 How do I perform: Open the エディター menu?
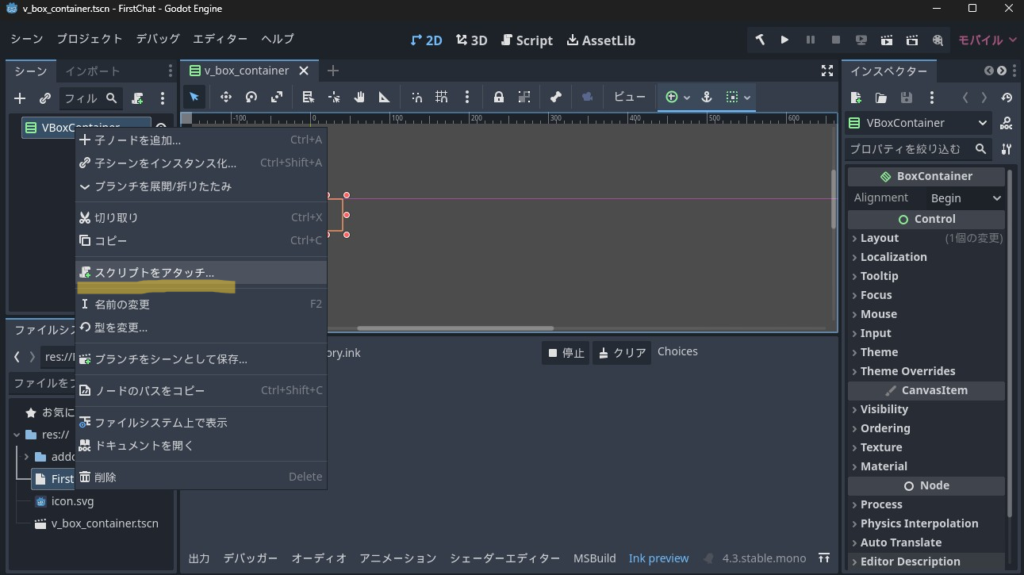(x=220, y=39)
